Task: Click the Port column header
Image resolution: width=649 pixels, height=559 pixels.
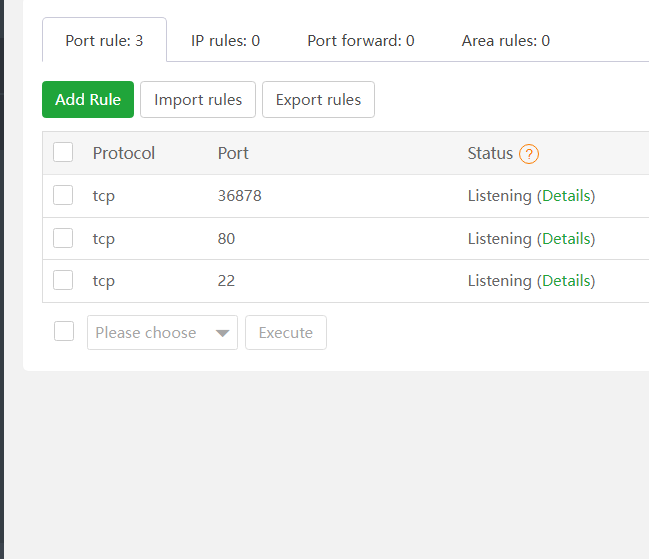Action: point(233,153)
